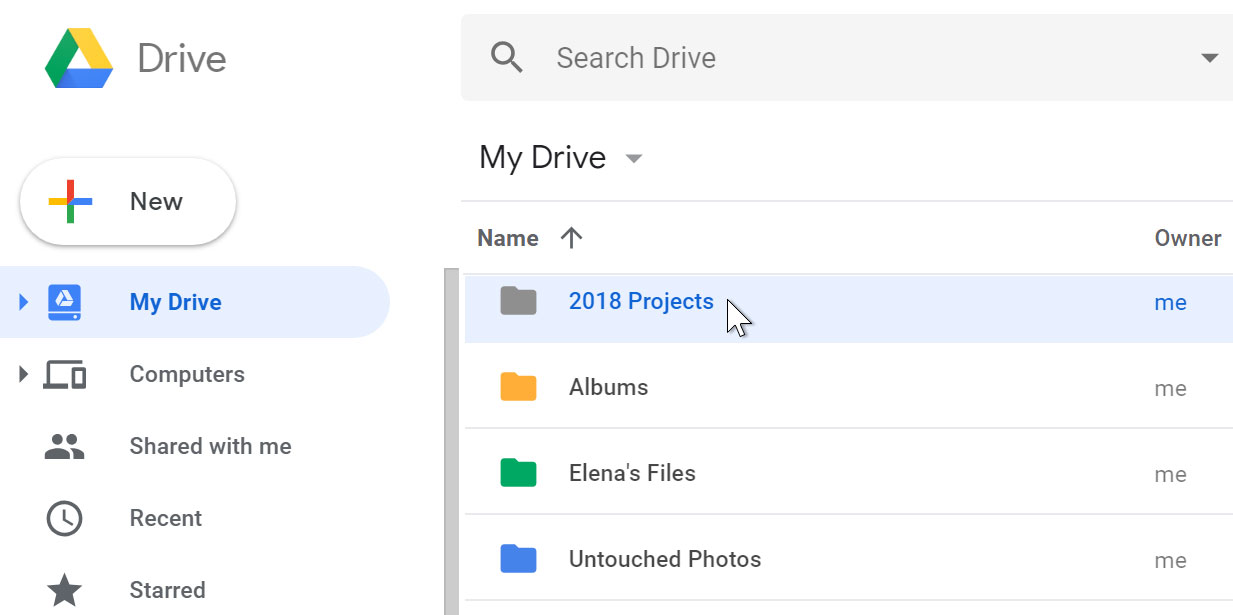Click the Name column header
1233x615 pixels.
[507, 238]
